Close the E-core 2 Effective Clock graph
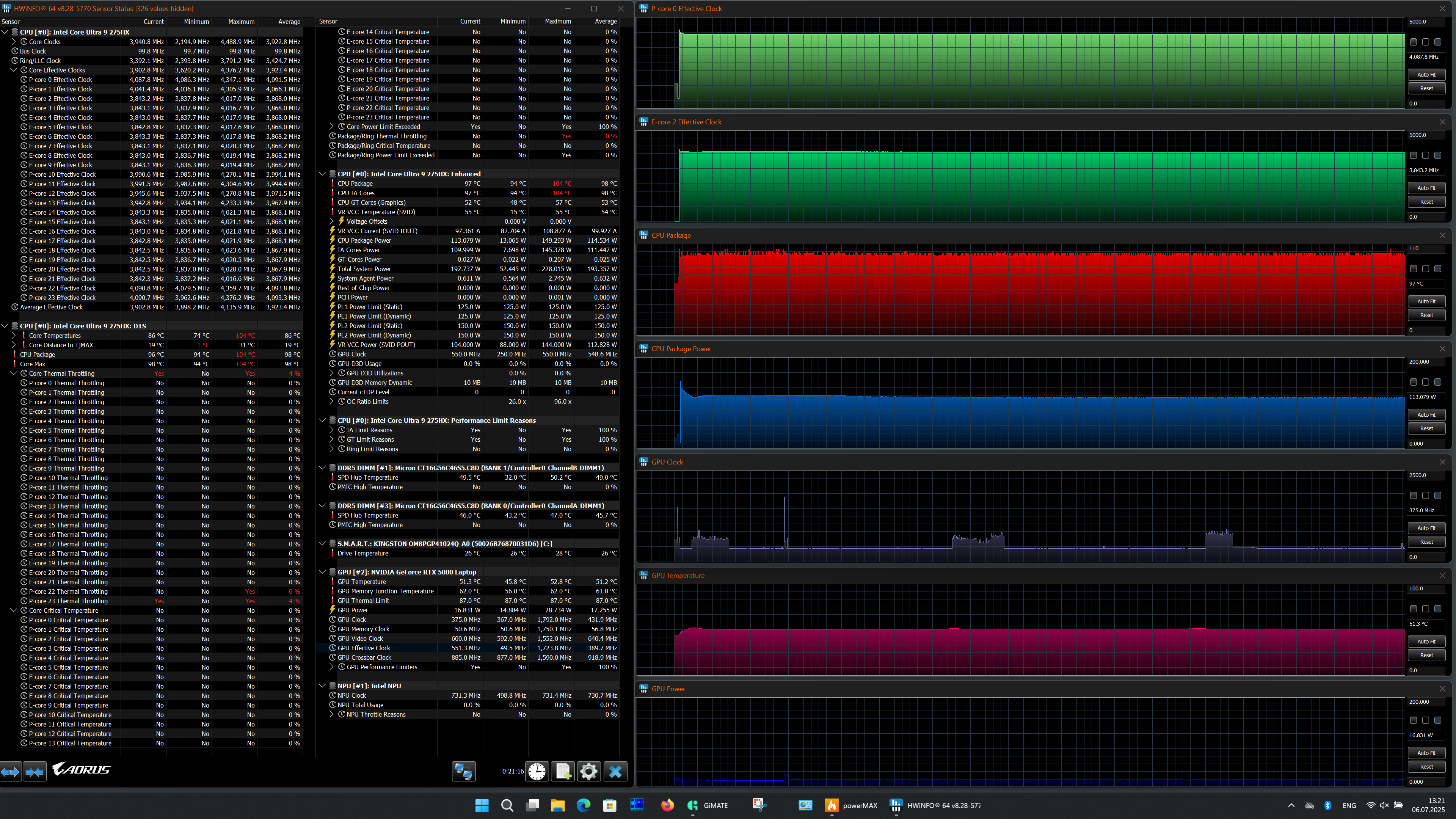The image size is (1456, 819). click(x=1442, y=122)
